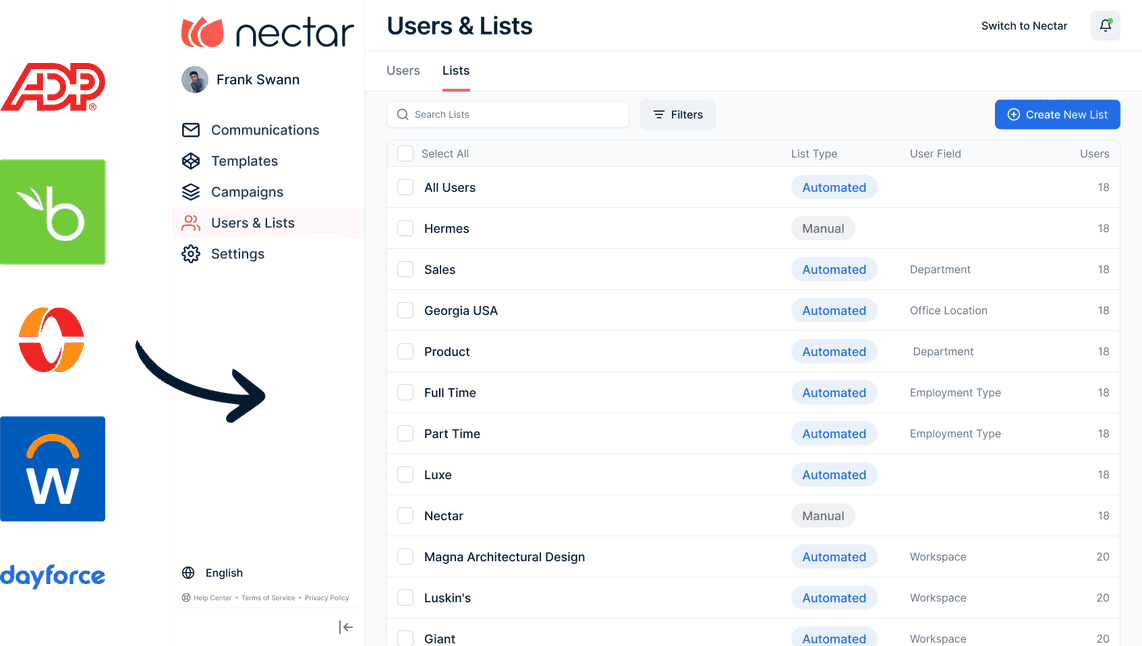Click Workspace field for Luskin's
1142x646 pixels.
click(x=938, y=598)
